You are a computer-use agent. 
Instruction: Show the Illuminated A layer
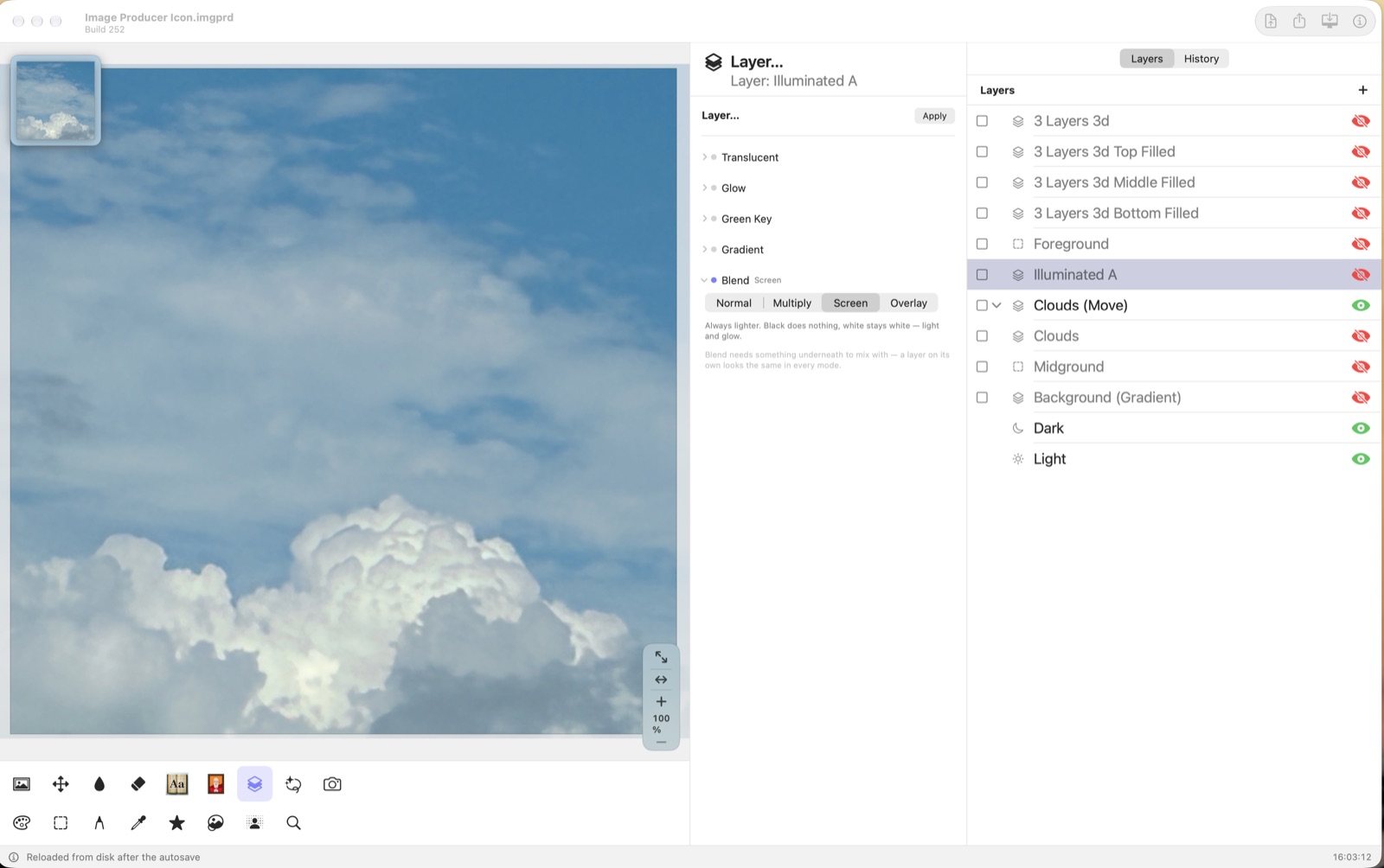point(1361,274)
